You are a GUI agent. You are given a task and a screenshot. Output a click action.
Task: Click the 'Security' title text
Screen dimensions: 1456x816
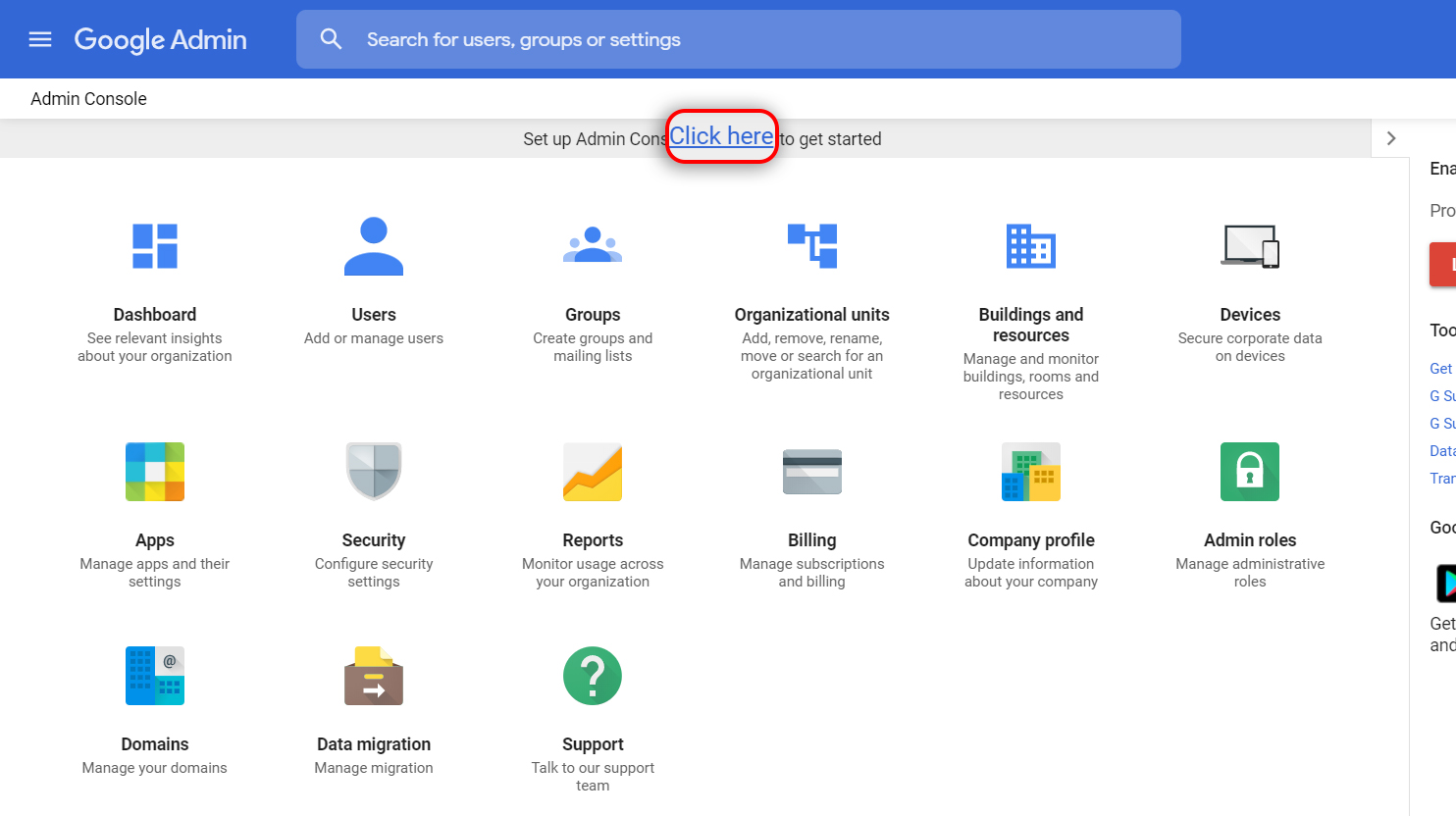(x=374, y=540)
